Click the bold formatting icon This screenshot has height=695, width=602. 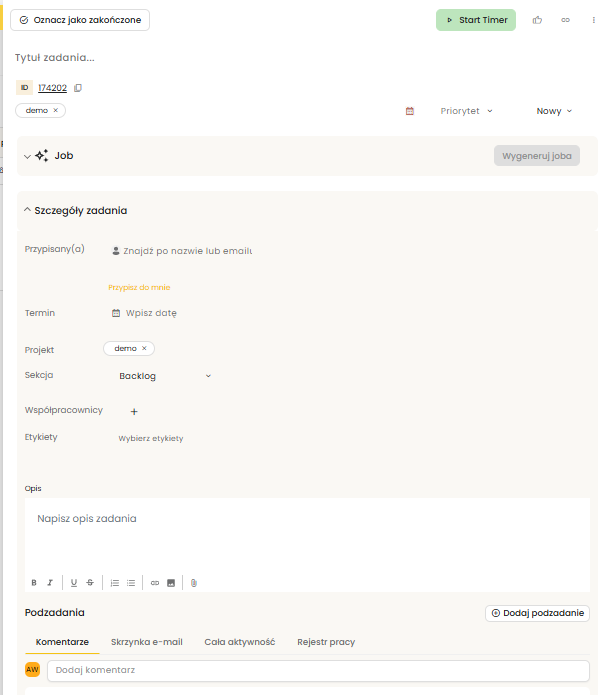[34, 582]
